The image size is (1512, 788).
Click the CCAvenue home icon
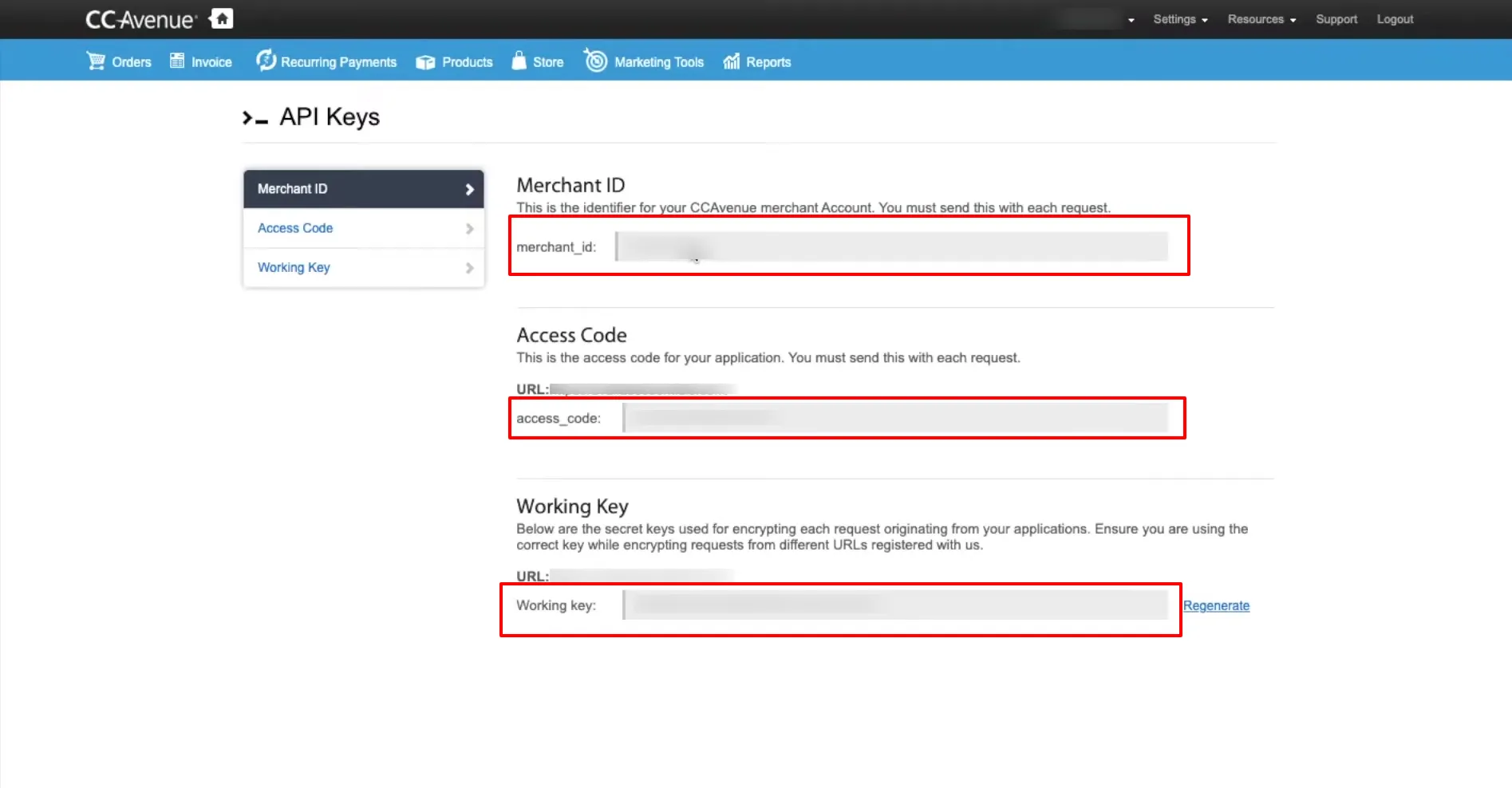click(221, 18)
